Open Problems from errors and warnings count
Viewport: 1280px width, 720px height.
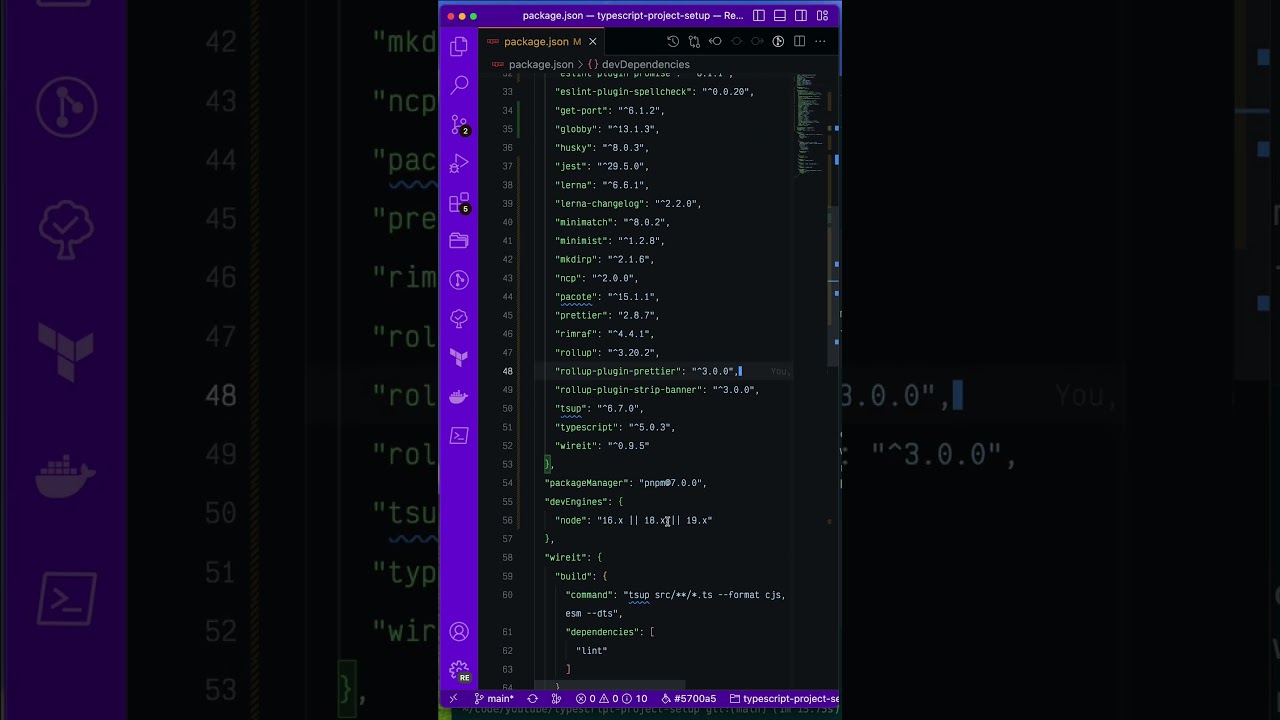(x=611, y=698)
